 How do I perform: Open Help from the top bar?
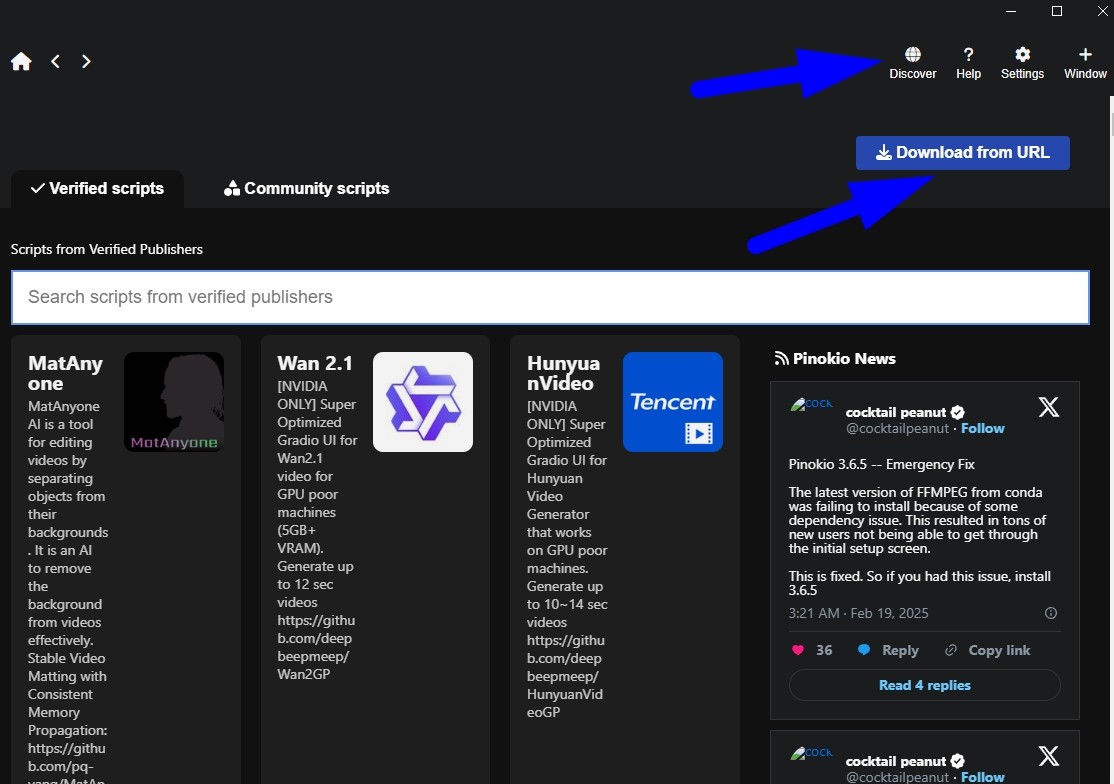pos(968,63)
